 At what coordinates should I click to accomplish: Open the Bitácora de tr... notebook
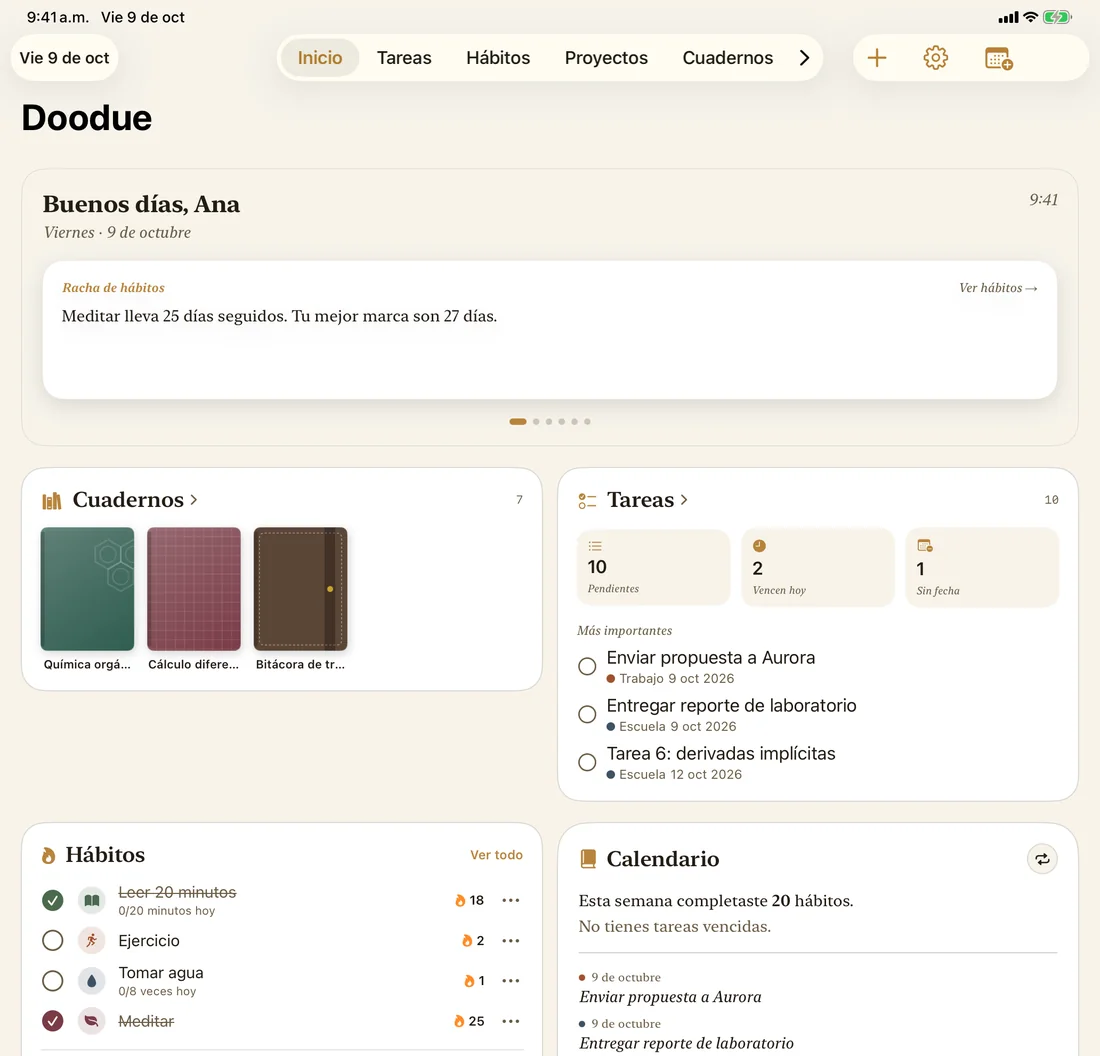300,599
